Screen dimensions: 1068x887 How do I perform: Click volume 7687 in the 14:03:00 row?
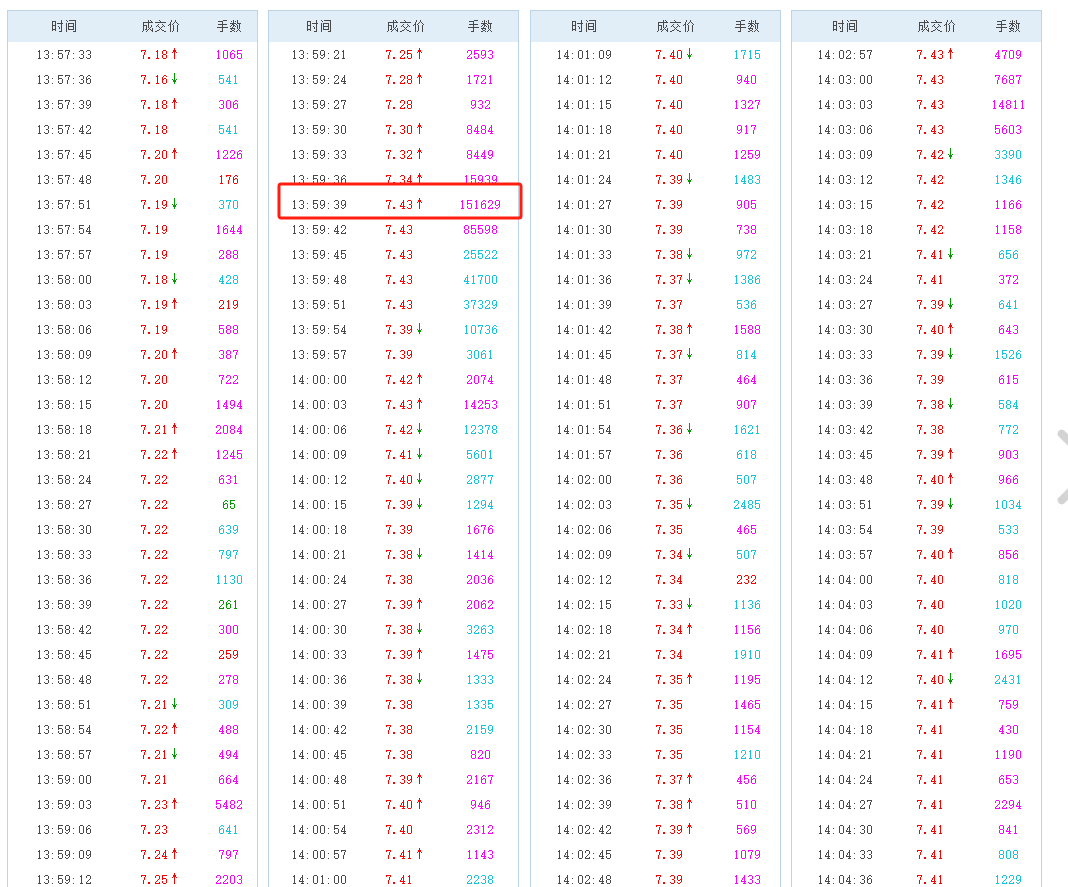[1008, 80]
